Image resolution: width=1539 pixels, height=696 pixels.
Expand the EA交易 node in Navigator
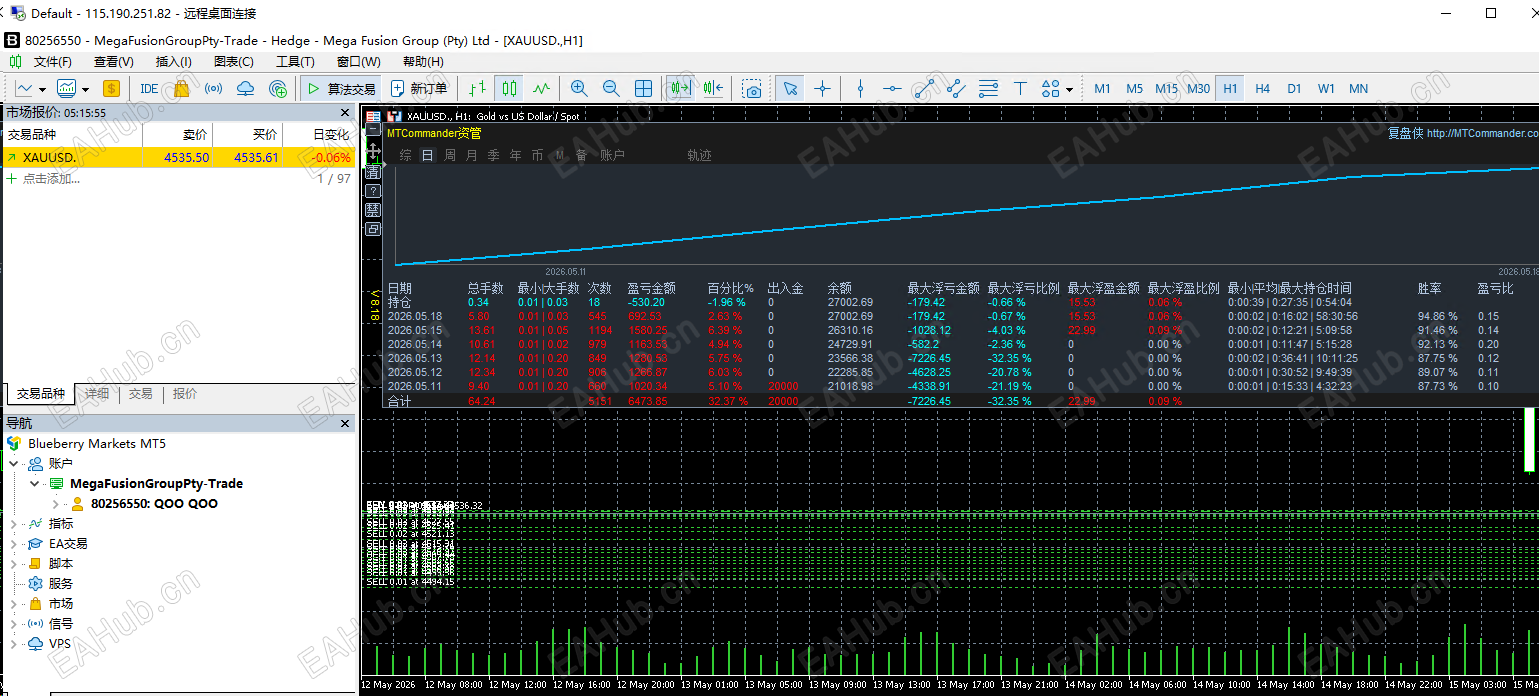(14, 544)
